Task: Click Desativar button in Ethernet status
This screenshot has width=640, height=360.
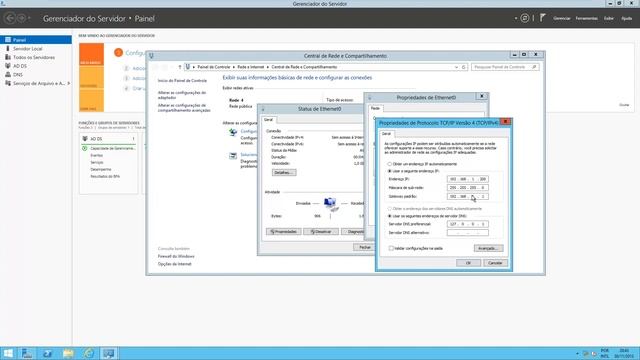Action: [x=321, y=232]
